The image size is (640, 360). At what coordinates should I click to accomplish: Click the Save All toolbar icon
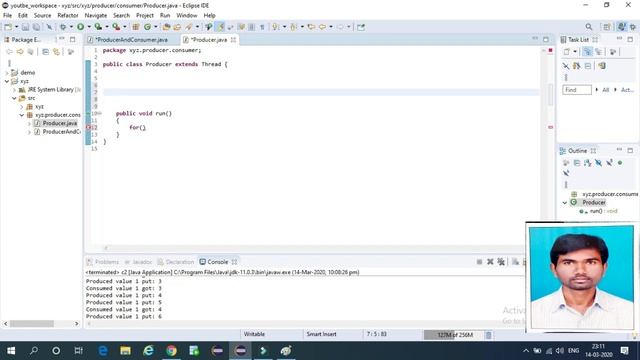click(x=36, y=27)
